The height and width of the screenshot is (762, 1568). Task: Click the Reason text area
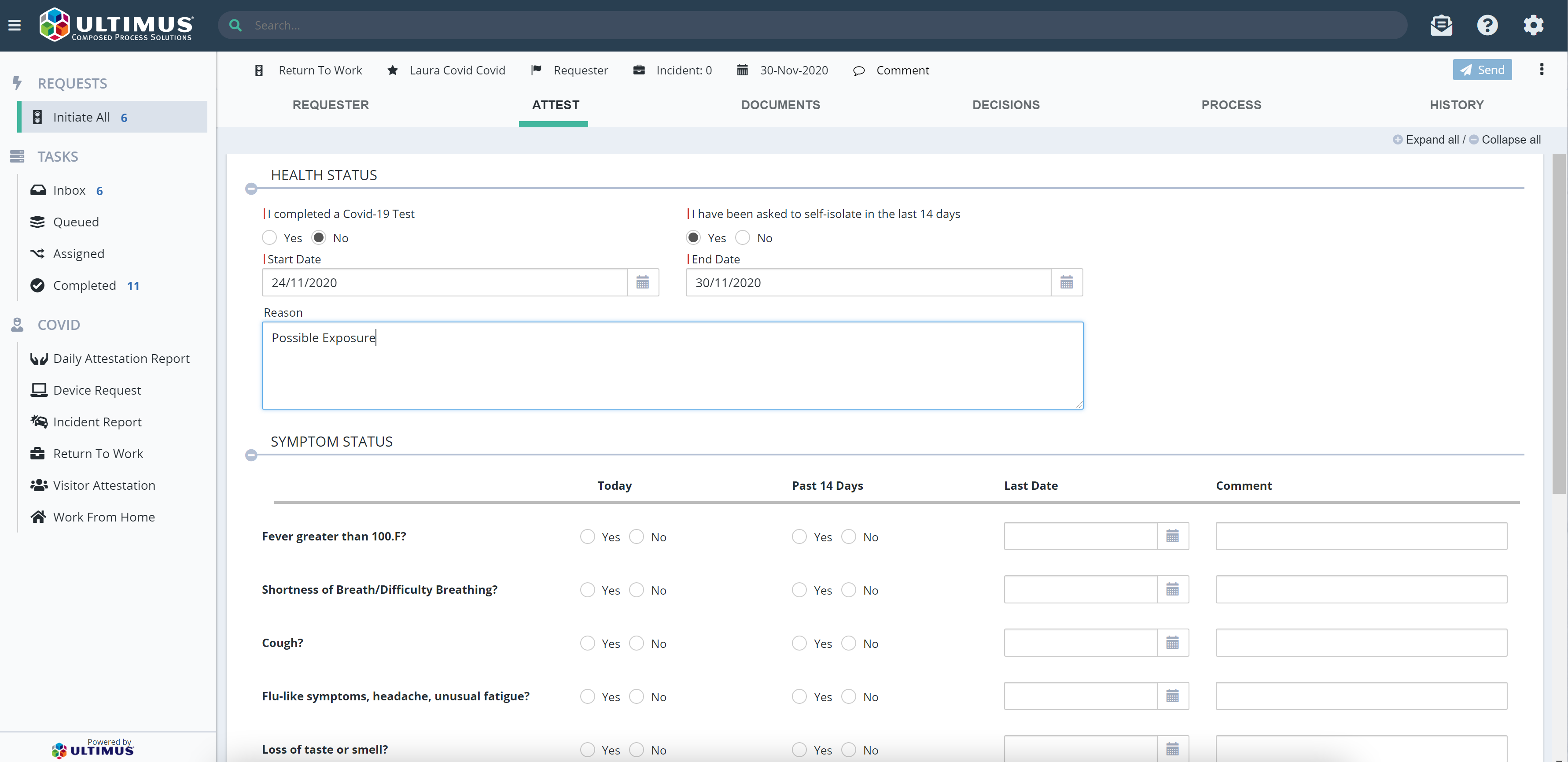coord(673,366)
